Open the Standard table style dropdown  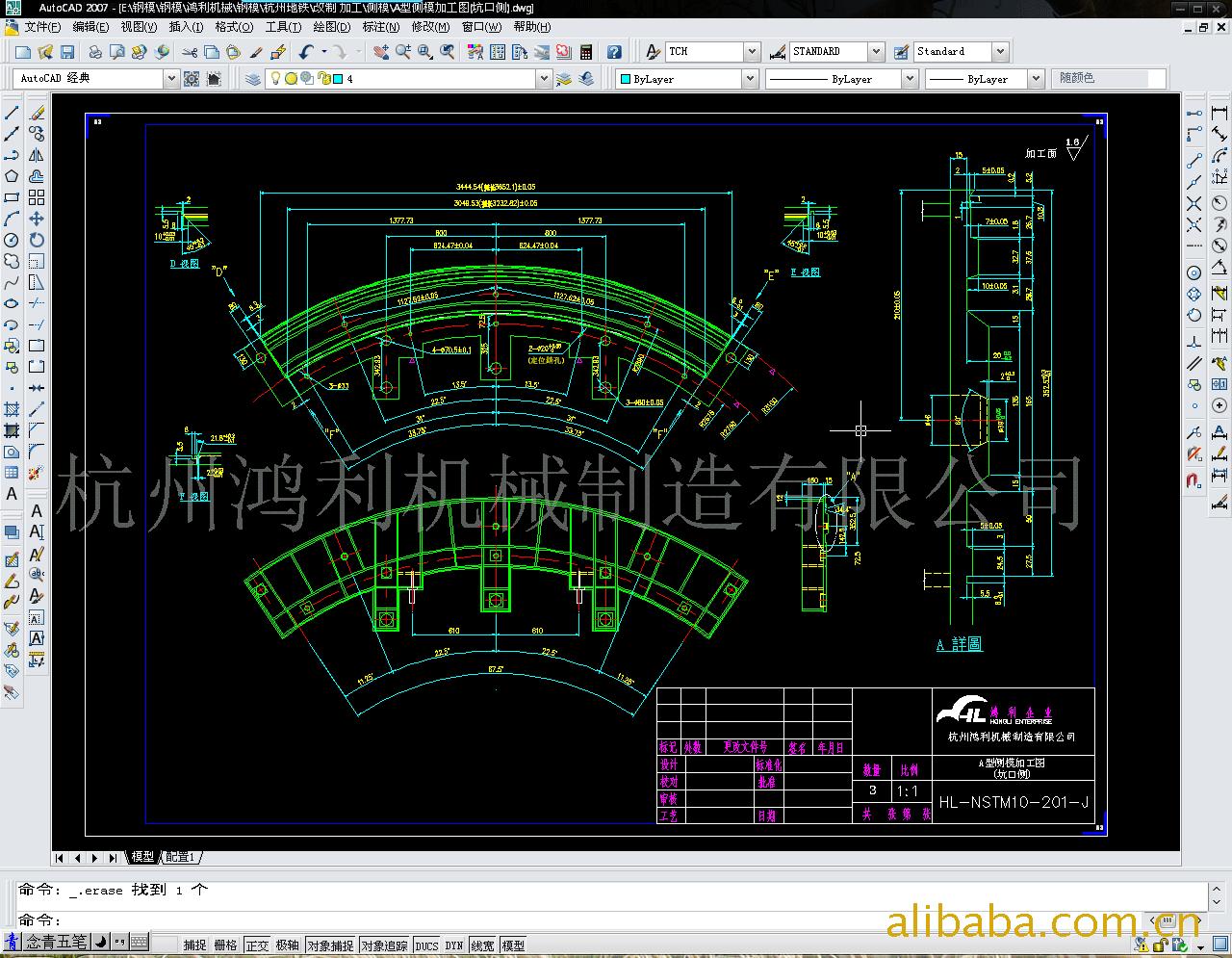1001,52
